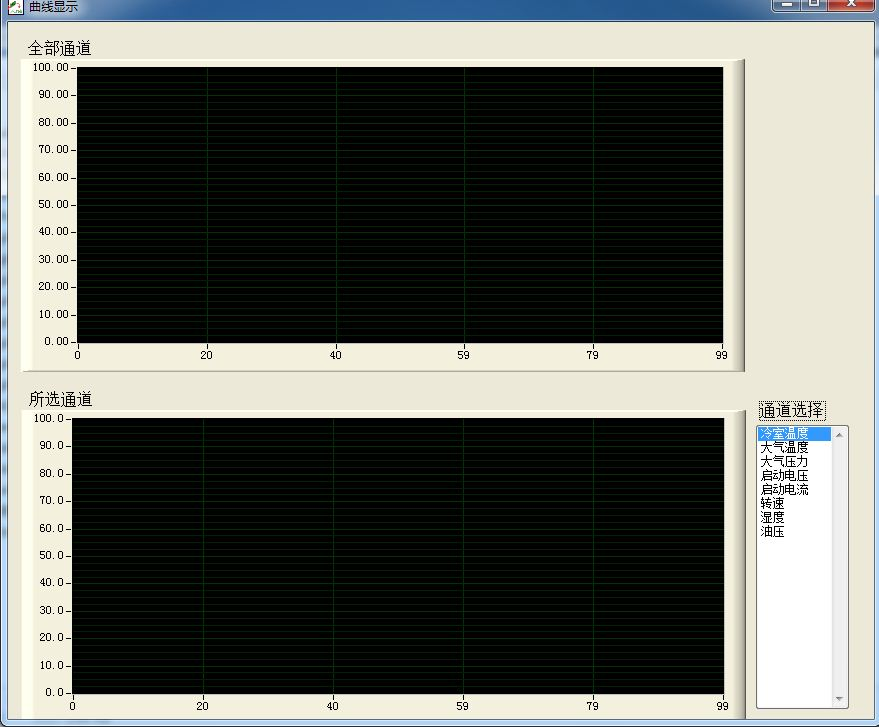
Task: Select 启动电压 channel
Action: pos(784,475)
